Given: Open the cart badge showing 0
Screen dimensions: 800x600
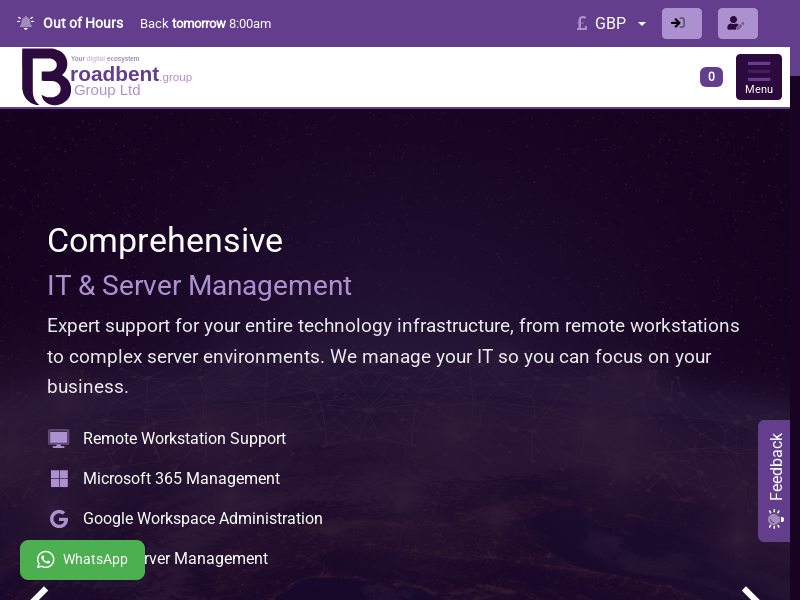Looking at the screenshot, I should [711, 77].
